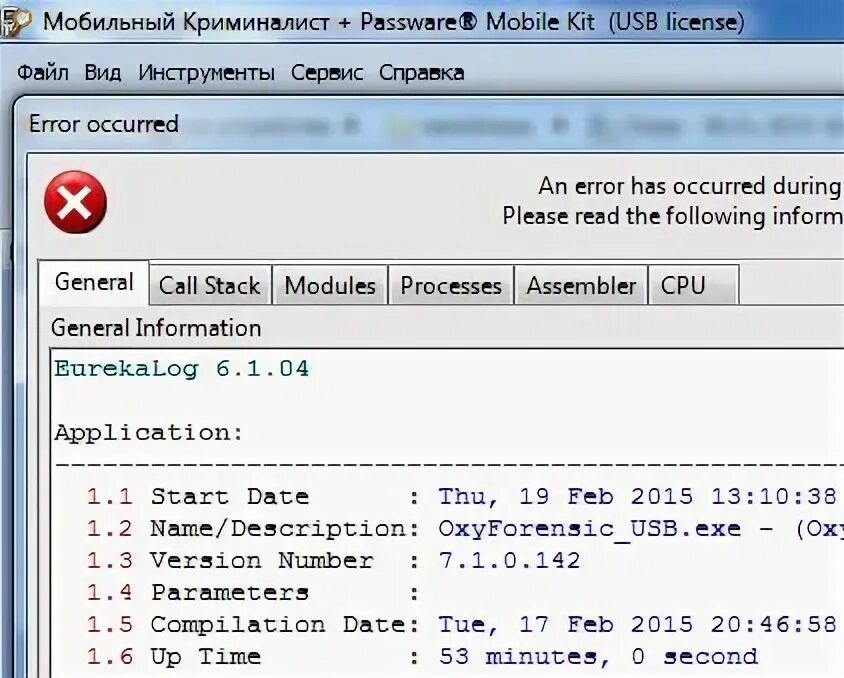
Task: Select the General tab
Action: pyautogui.click(x=94, y=282)
